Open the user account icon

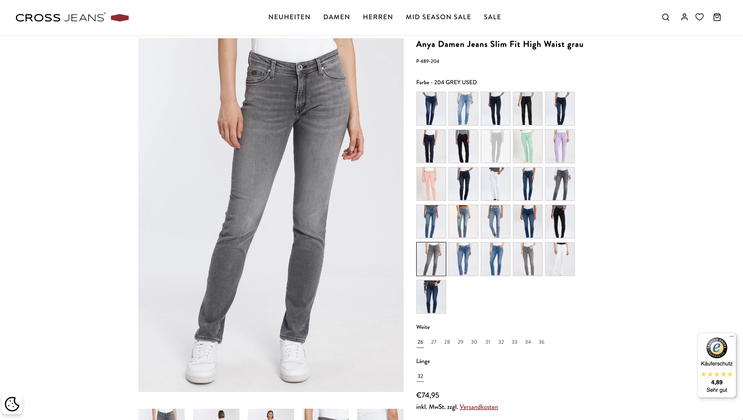coord(684,17)
